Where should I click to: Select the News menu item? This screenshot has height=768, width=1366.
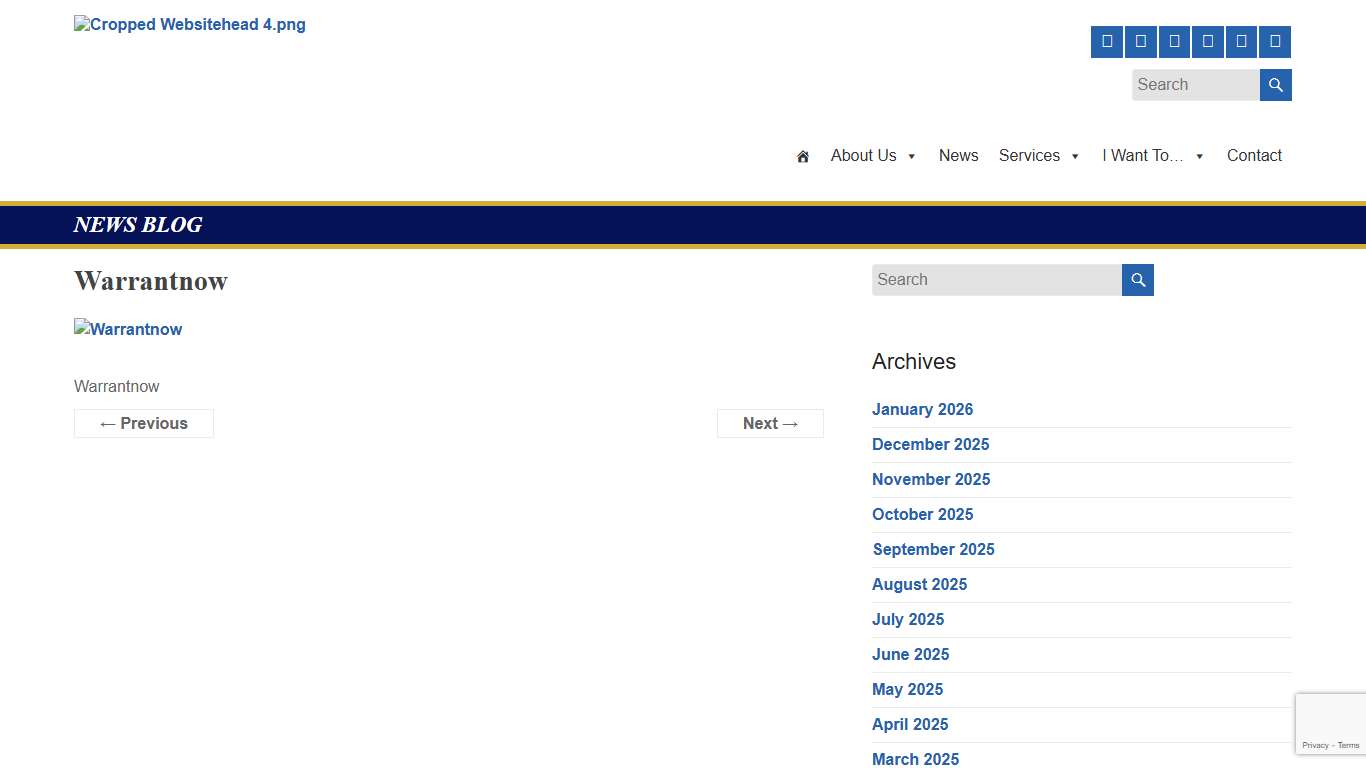tap(958, 155)
